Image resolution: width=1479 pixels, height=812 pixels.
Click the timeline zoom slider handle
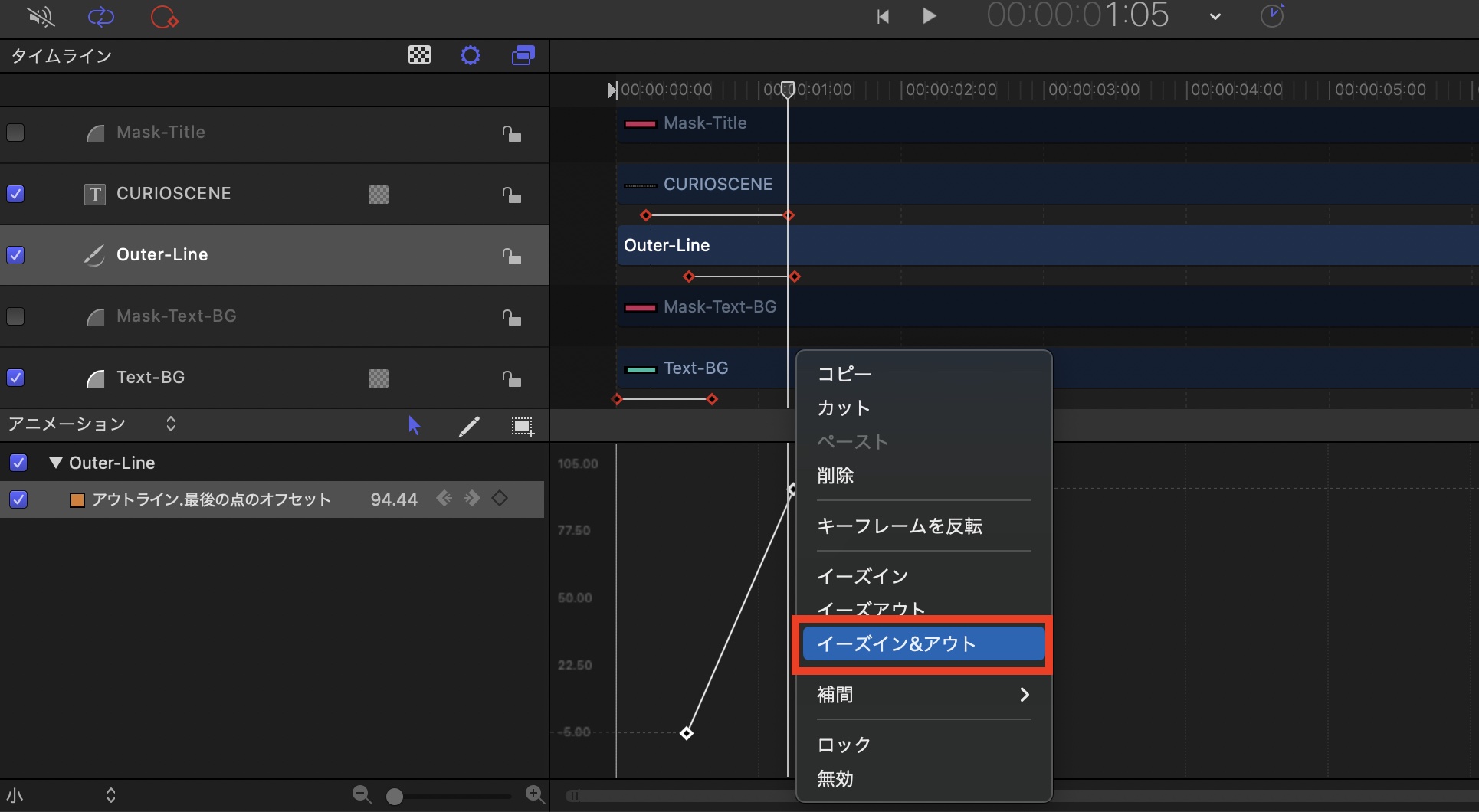pyautogui.click(x=395, y=797)
